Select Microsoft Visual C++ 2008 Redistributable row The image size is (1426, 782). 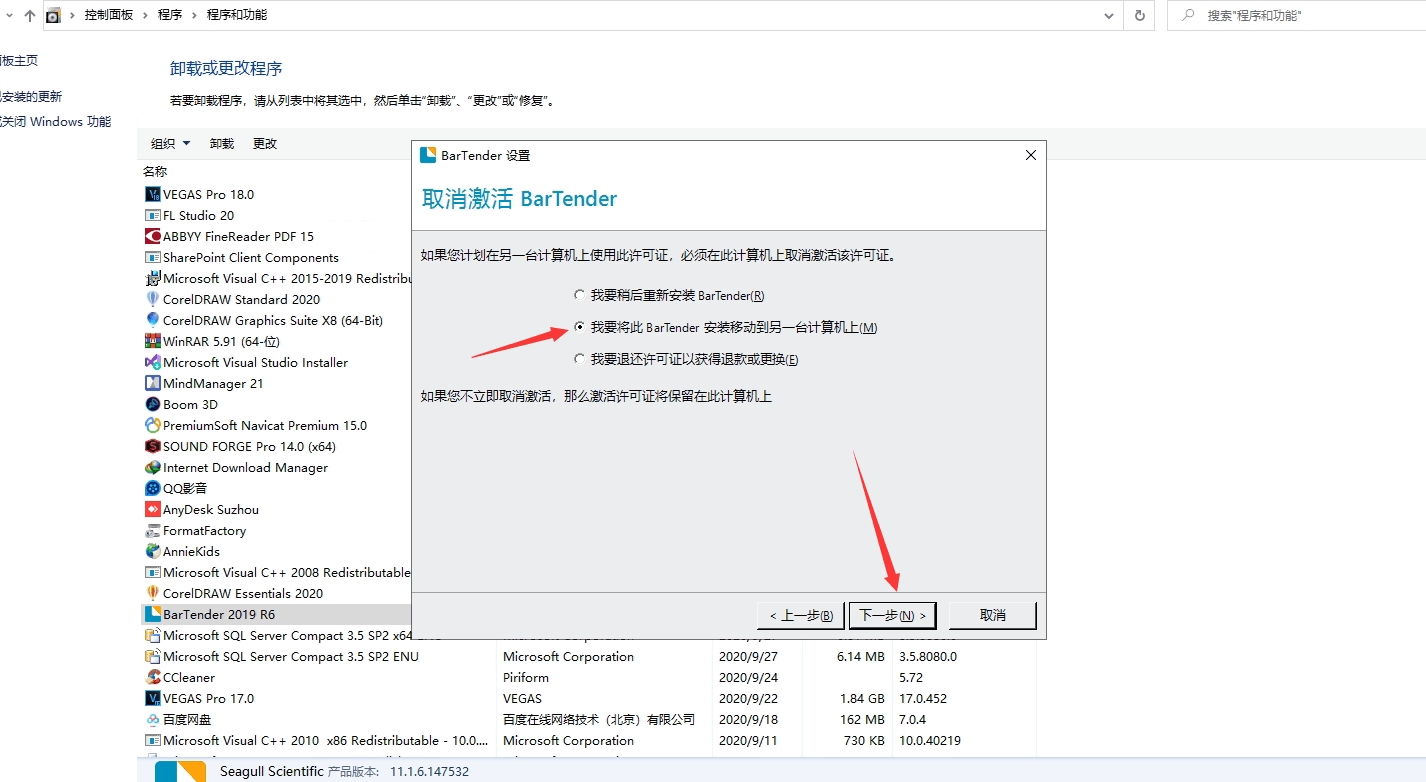(277, 572)
